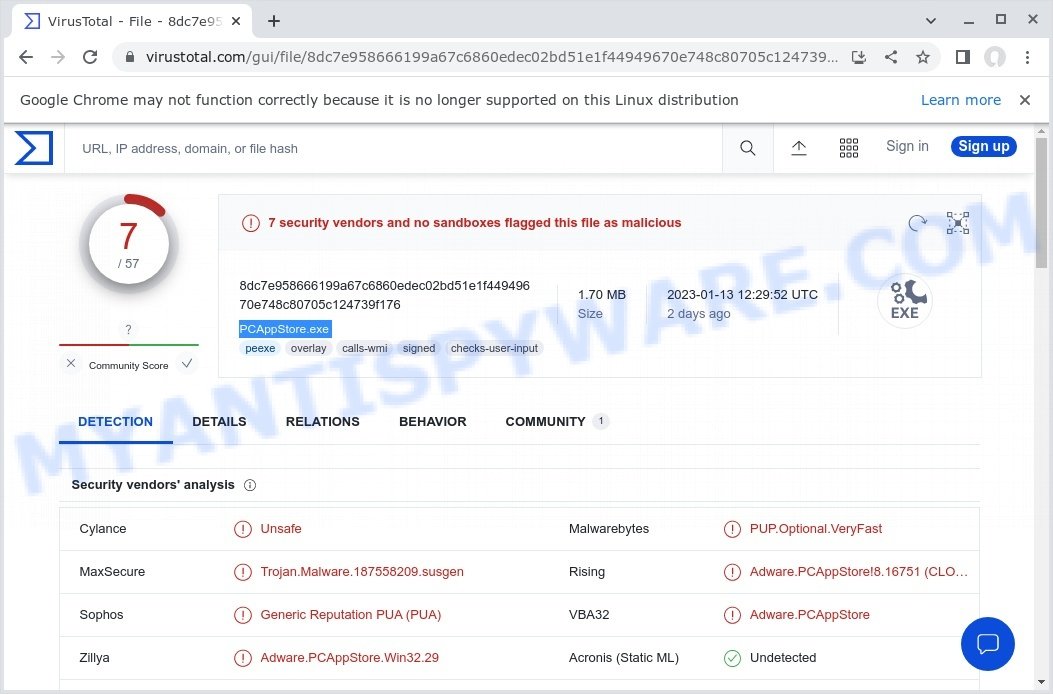Click the upload file icon
The height and width of the screenshot is (694, 1053).
coord(798,148)
